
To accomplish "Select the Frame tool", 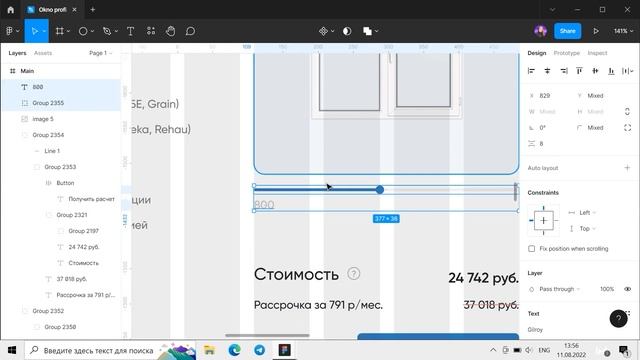I will 60,31.
